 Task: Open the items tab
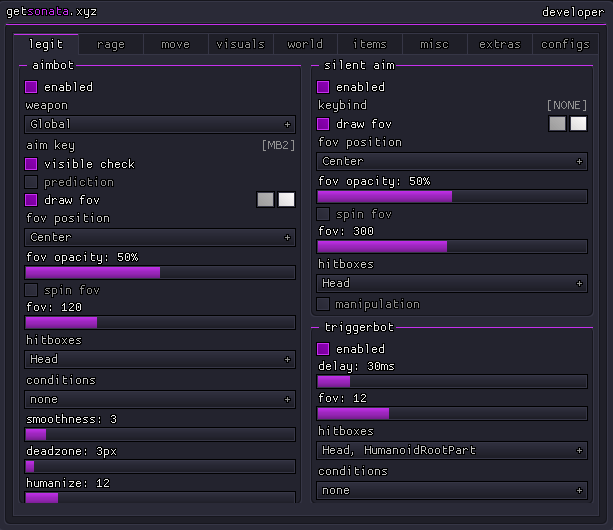click(370, 44)
